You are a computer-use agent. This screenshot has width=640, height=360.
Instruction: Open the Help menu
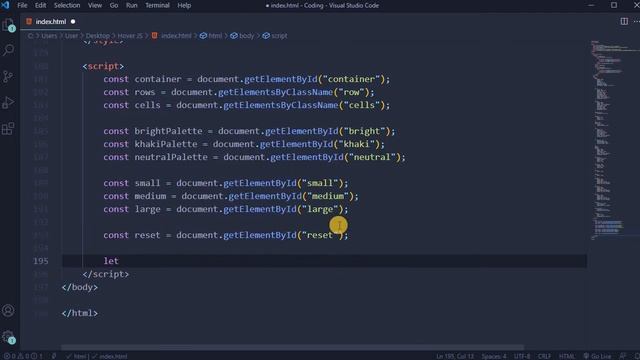coord(184,5)
